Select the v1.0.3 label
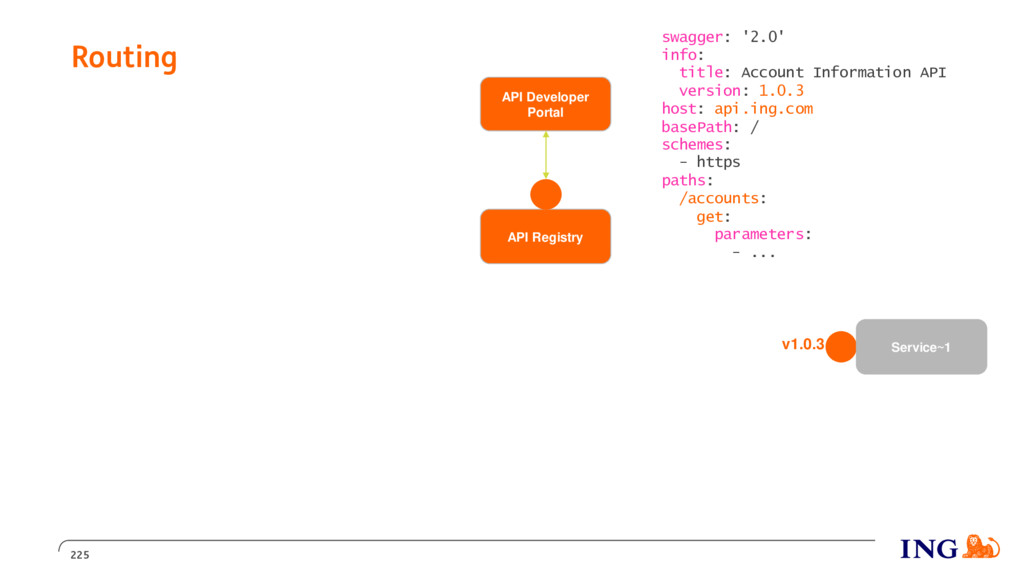 803,344
